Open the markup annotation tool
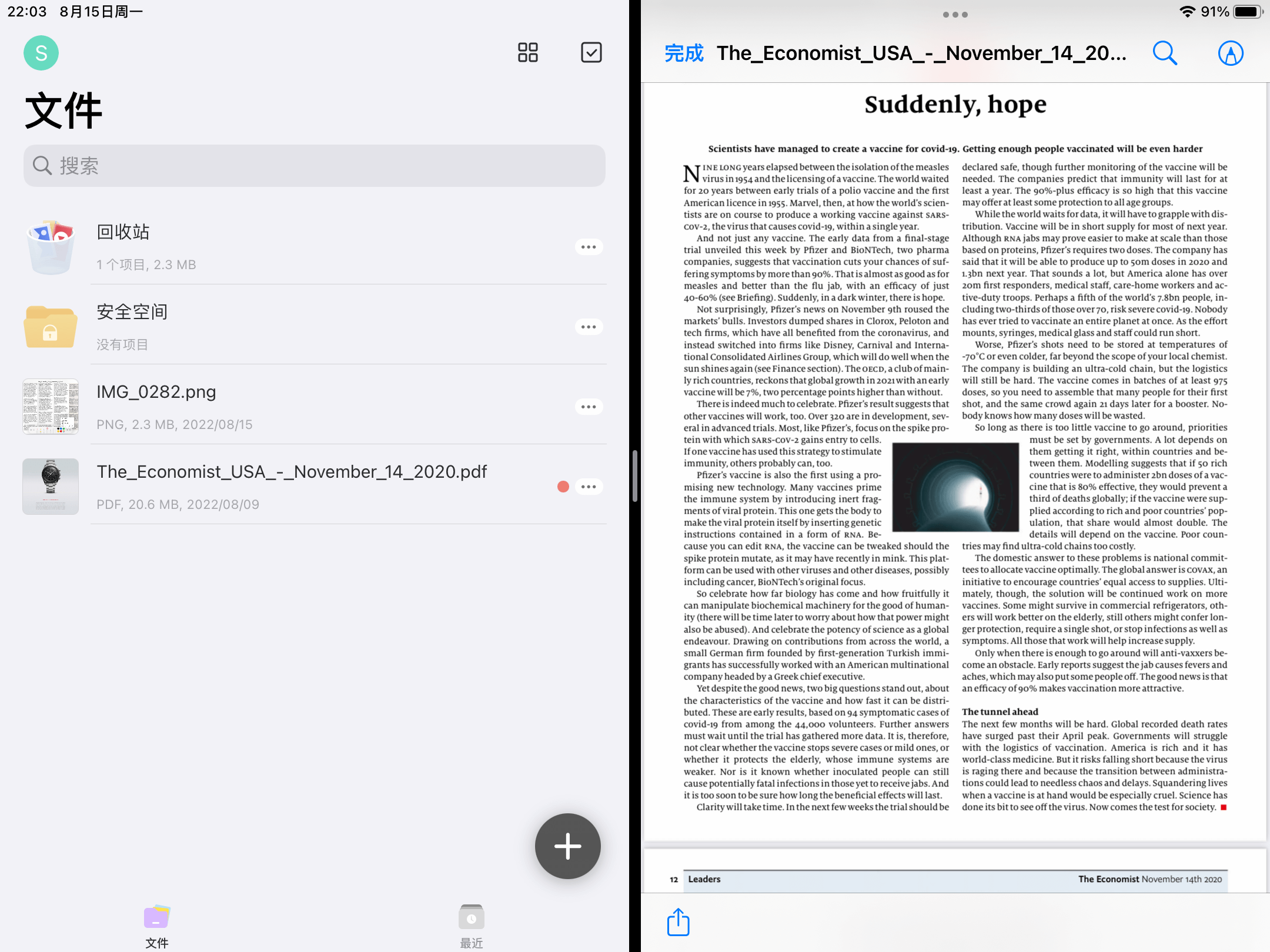 pyautogui.click(x=1231, y=53)
